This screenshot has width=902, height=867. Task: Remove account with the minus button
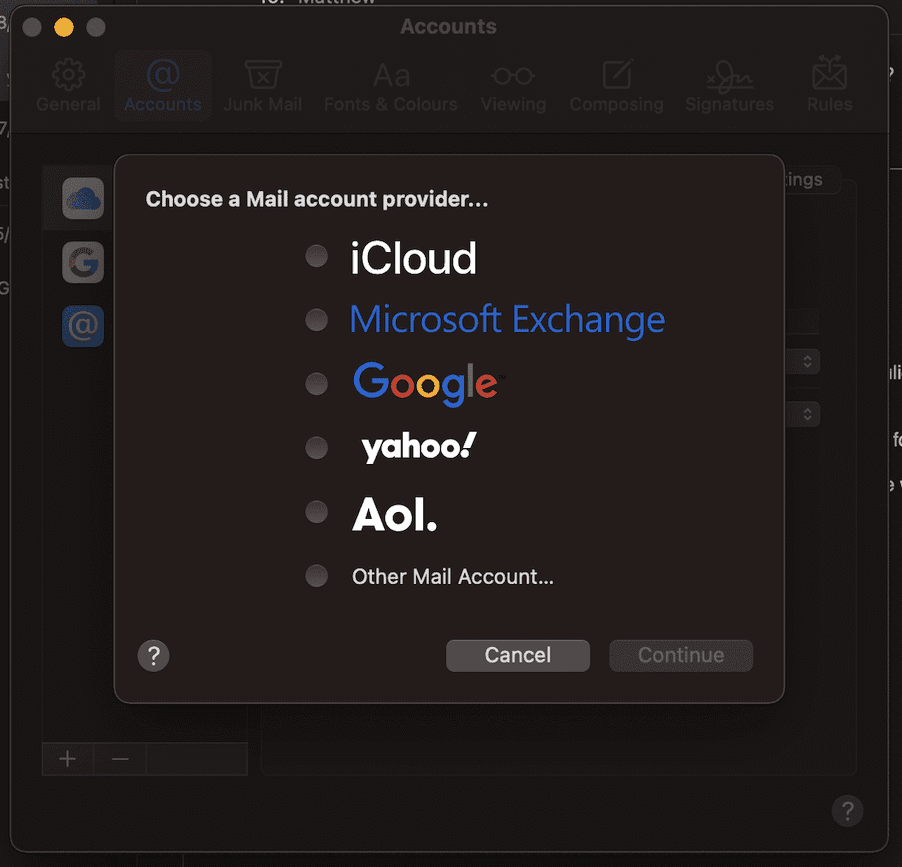(x=120, y=759)
